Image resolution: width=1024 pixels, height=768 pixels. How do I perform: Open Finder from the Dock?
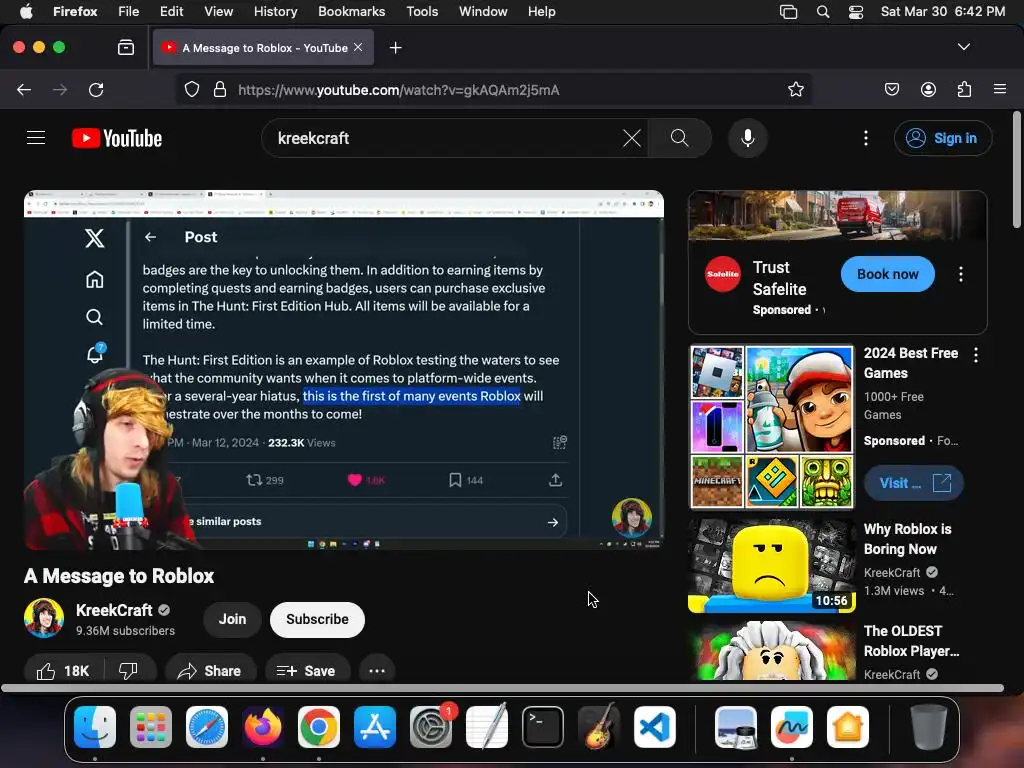click(x=95, y=726)
